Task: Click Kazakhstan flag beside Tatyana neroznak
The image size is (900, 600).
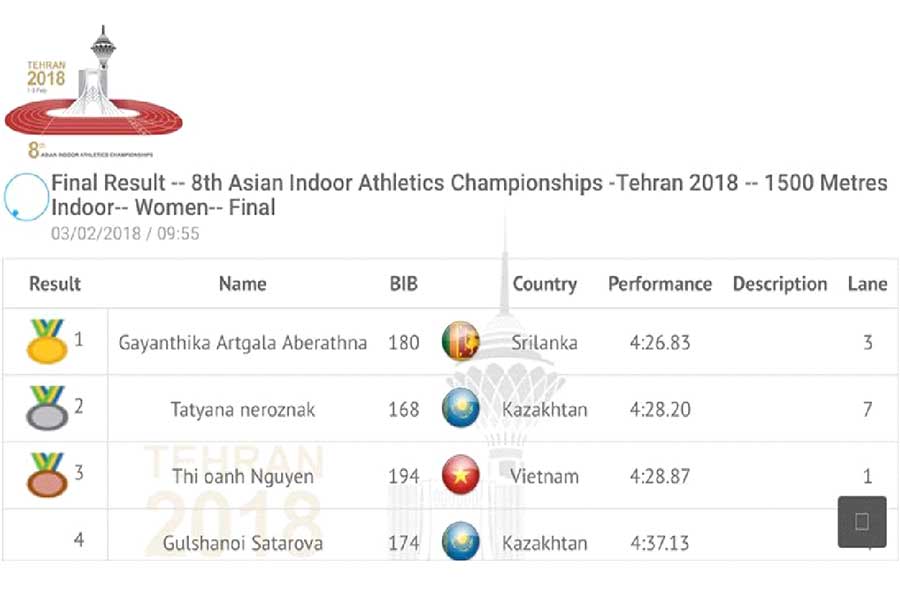Action: coord(461,409)
